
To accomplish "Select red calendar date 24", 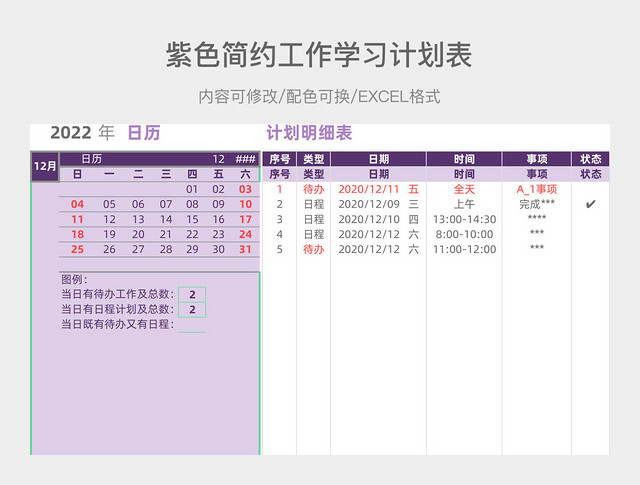I will tap(245, 235).
